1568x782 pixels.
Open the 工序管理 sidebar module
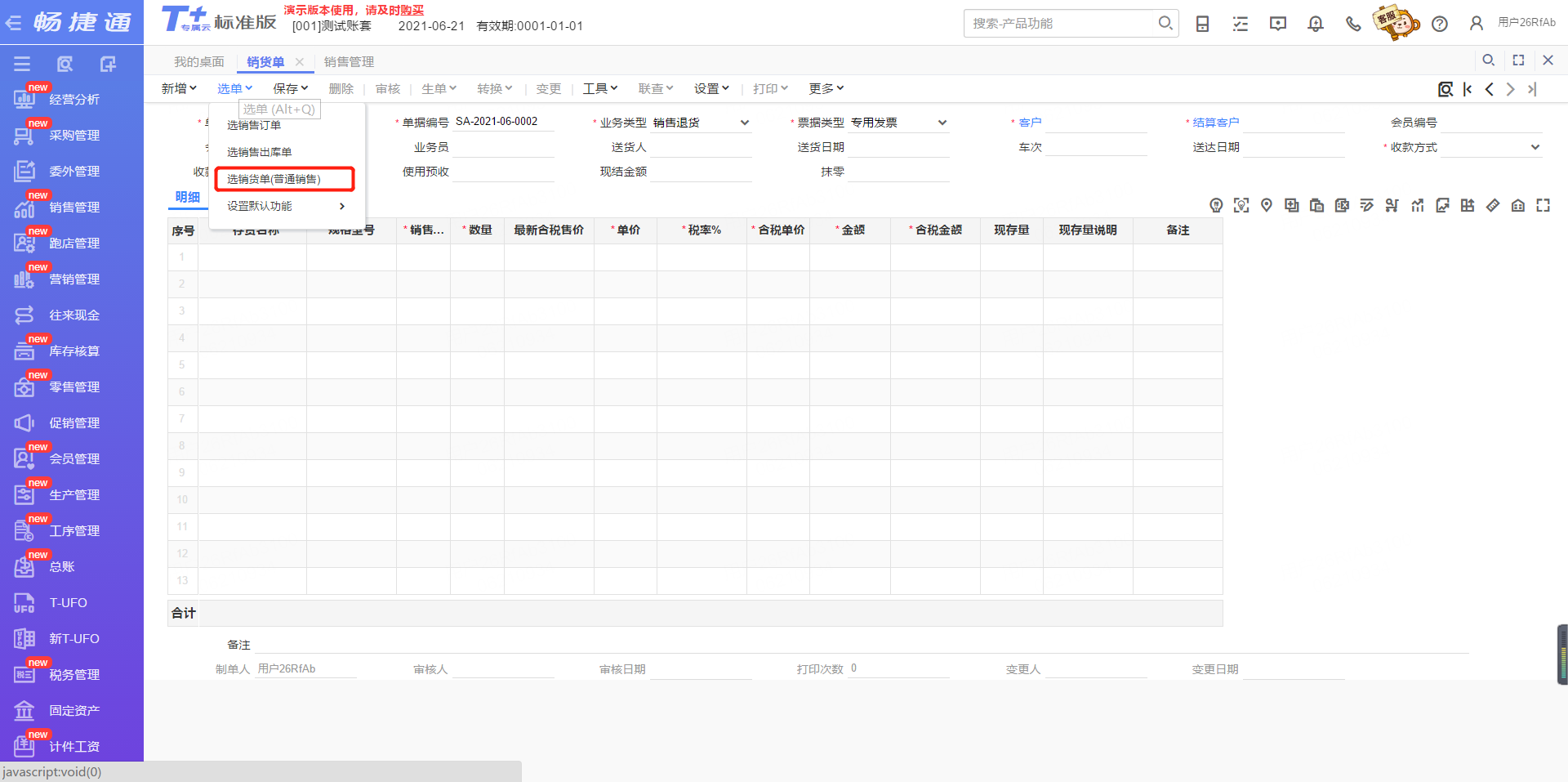(x=72, y=531)
